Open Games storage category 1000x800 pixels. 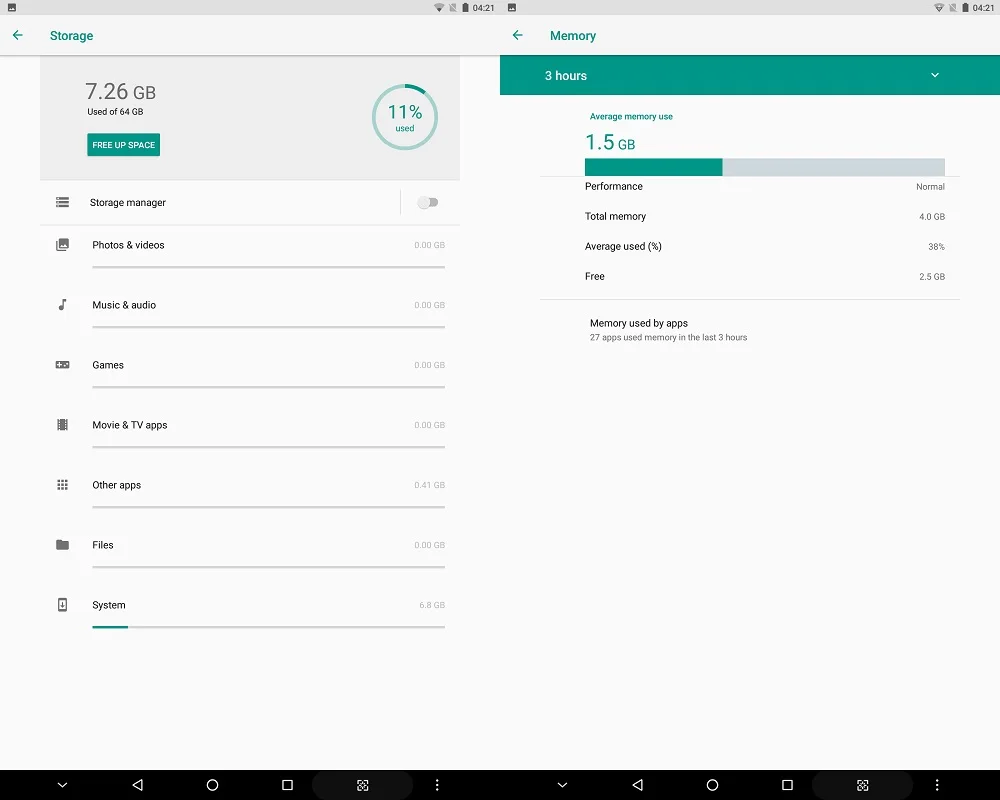coord(250,373)
